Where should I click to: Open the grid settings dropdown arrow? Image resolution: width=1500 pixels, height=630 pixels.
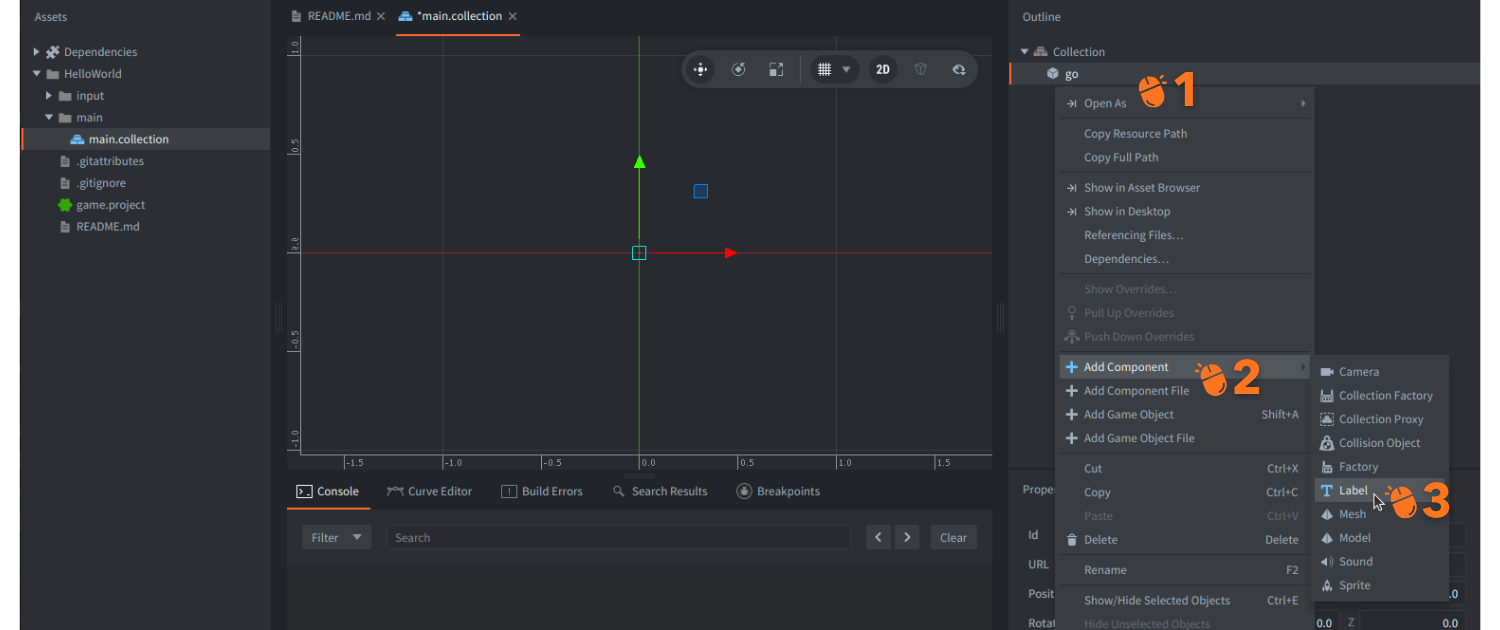[847, 70]
